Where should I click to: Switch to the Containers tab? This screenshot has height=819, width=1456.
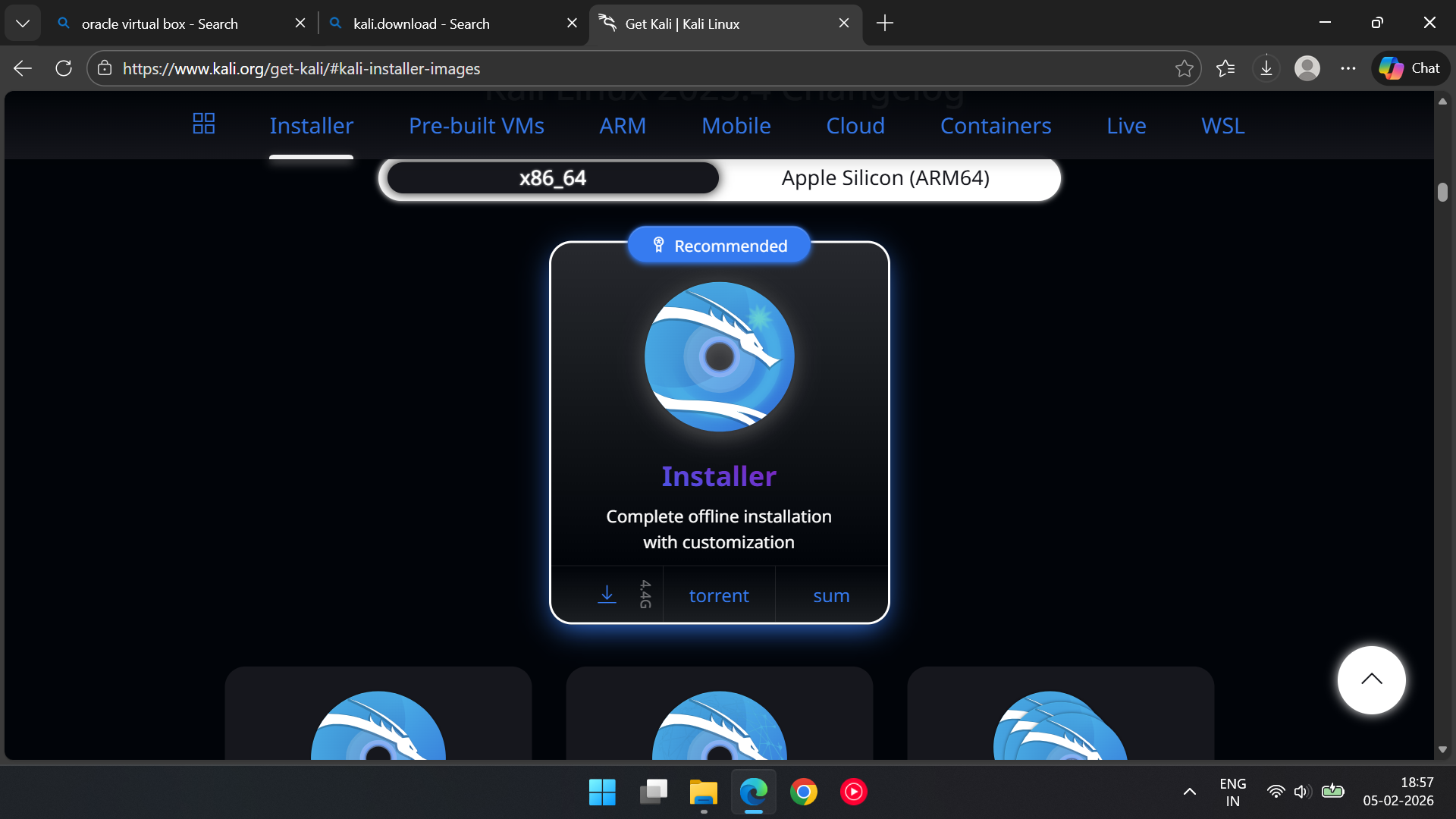pyautogui.click(x=995, y=126)
